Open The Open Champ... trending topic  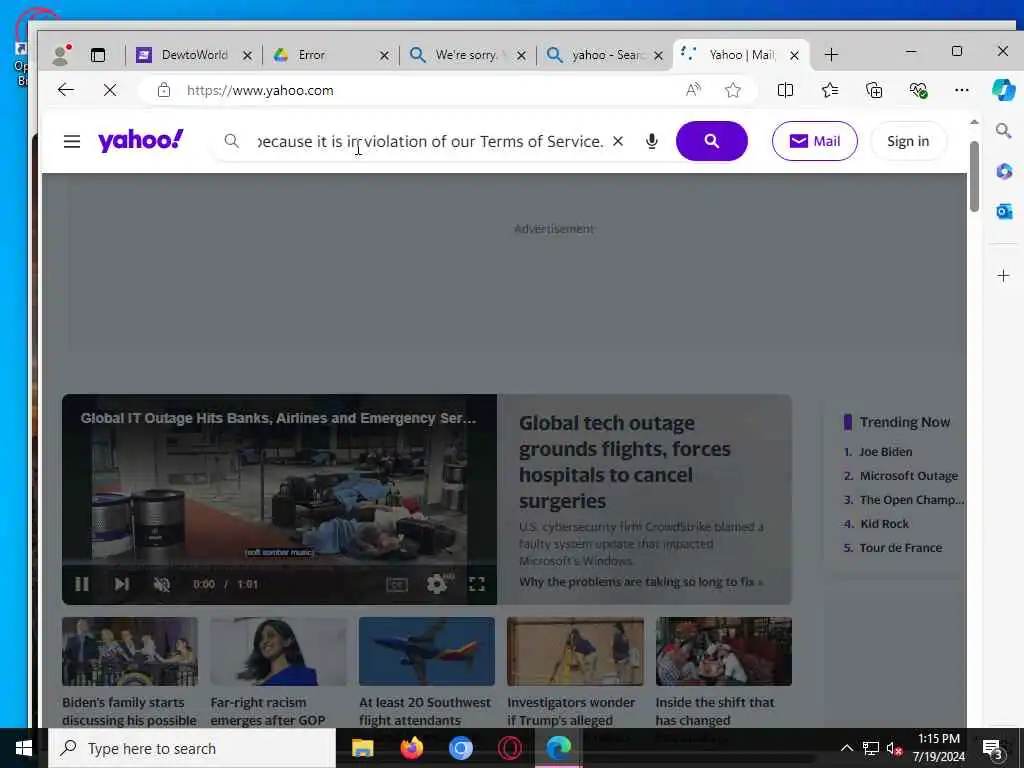[912, 500]
